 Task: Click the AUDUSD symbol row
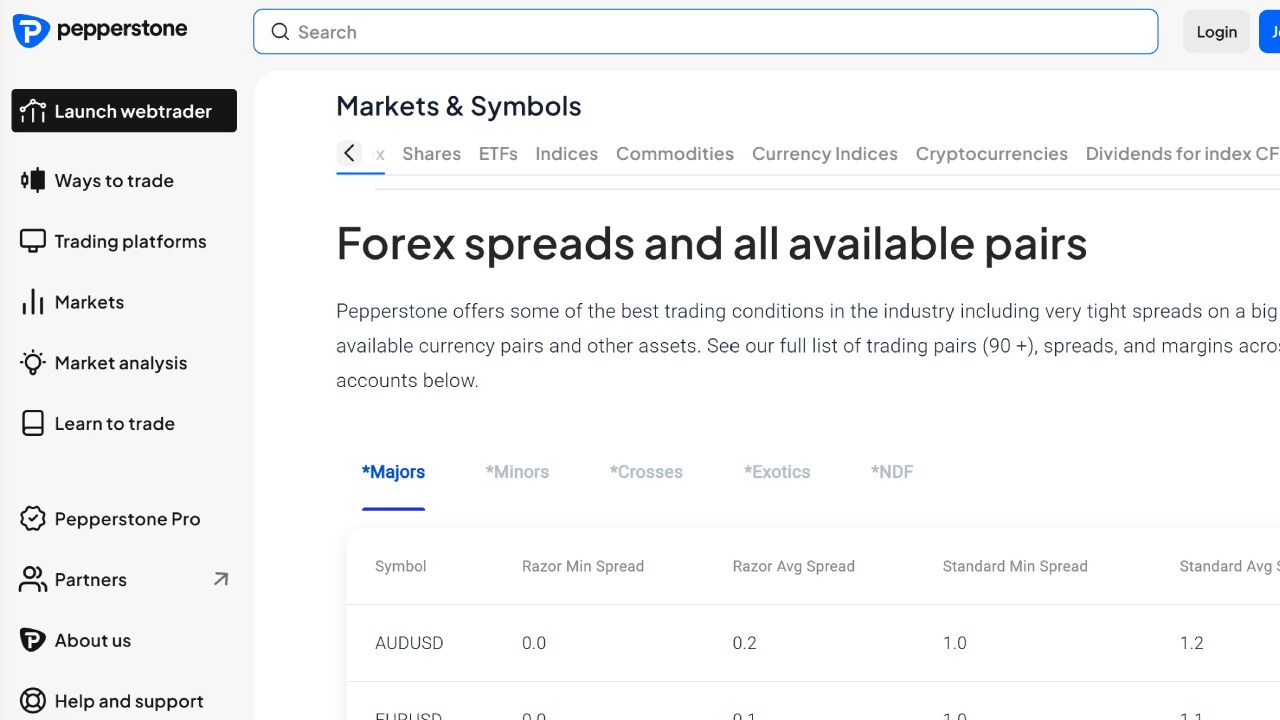click(409, 643)
